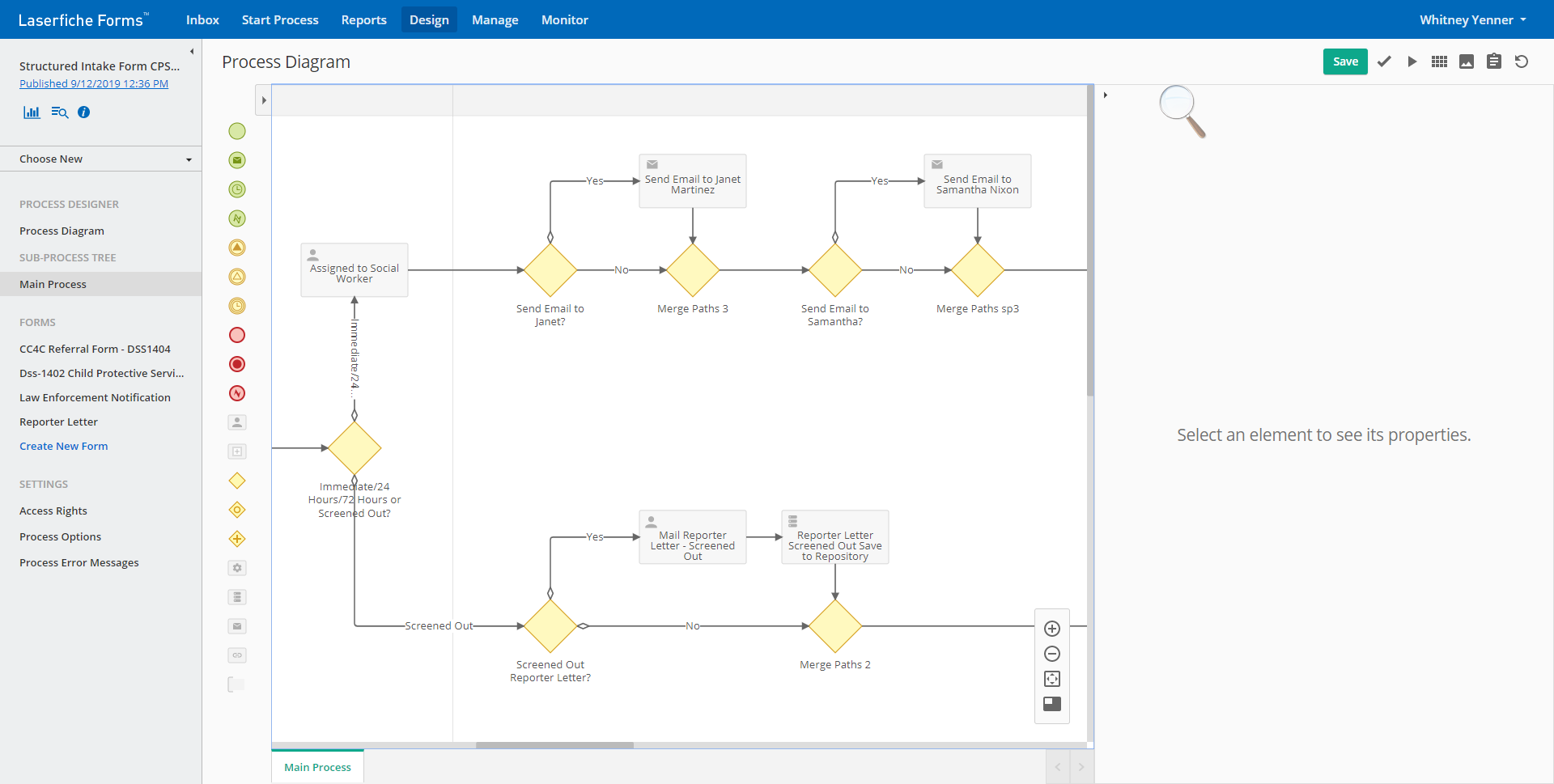
Task: Pick the green timer start event shape
Action: pyautogui.click(x=237, y=189)
